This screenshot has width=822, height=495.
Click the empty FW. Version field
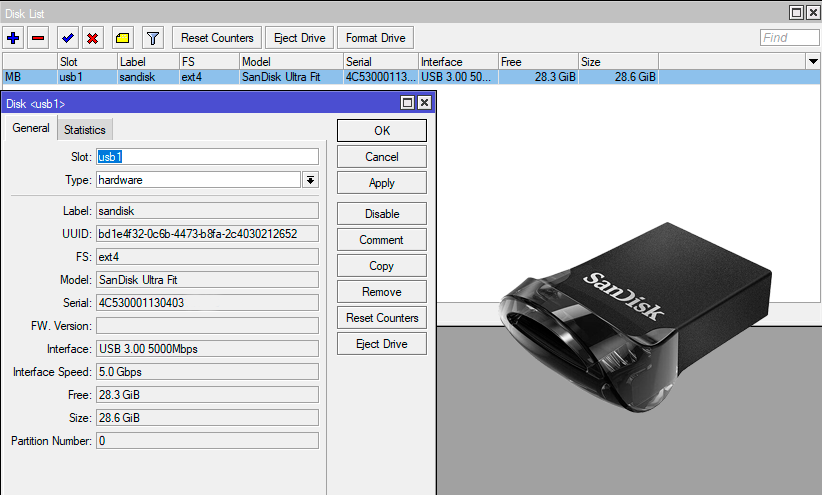point(207,326)
